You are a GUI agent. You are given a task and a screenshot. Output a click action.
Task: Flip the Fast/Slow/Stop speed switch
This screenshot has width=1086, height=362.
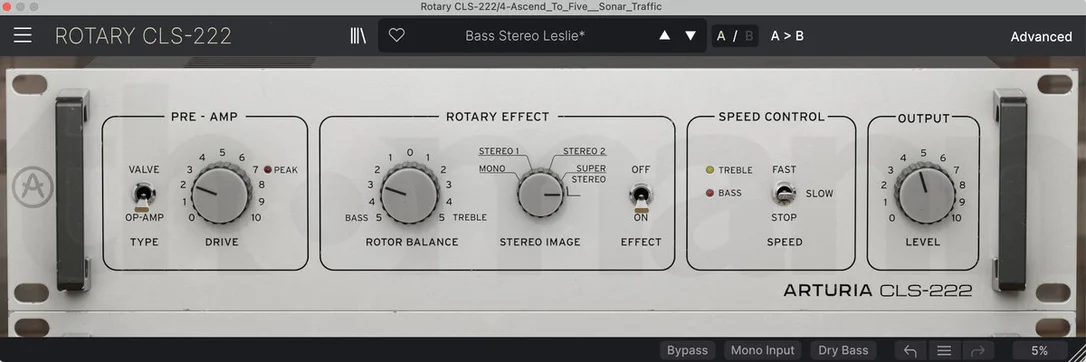pyautogui.click(x=784, y=194)
